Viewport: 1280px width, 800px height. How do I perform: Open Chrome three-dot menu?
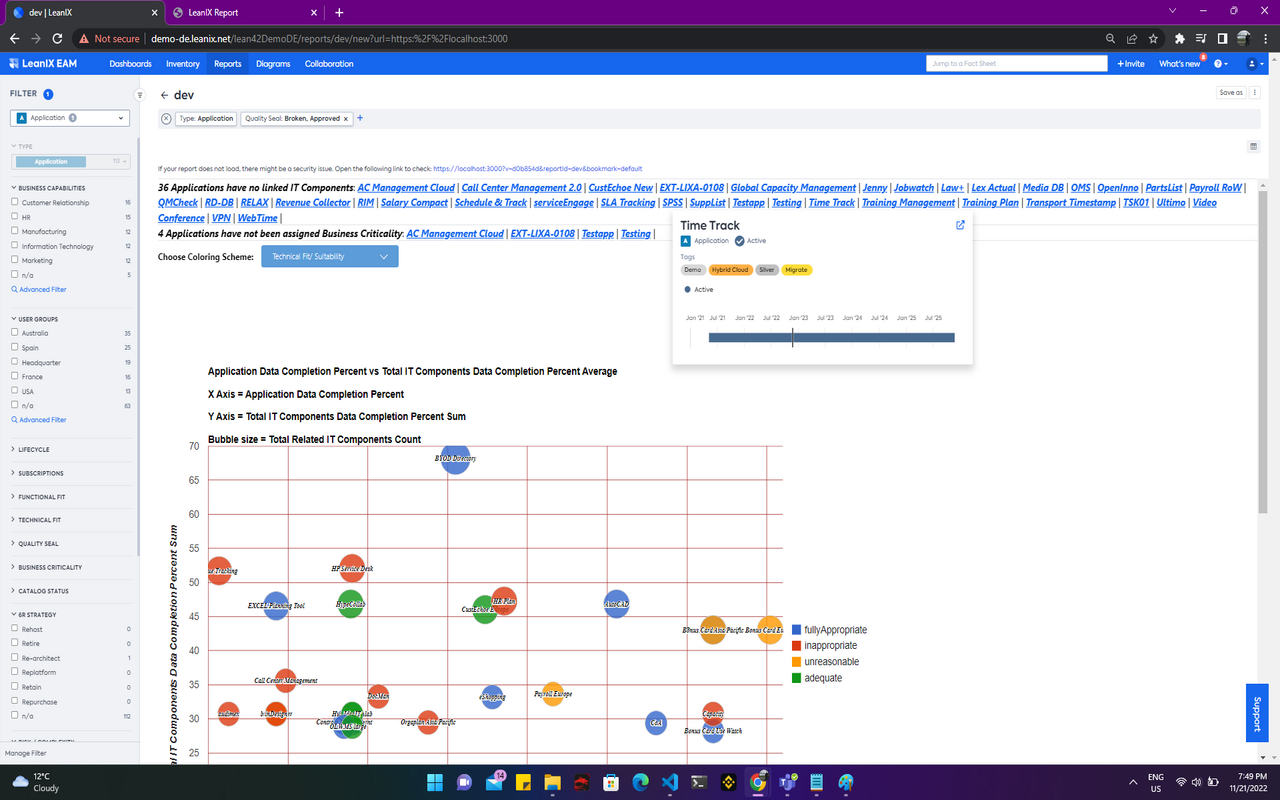click(1265, 38)
